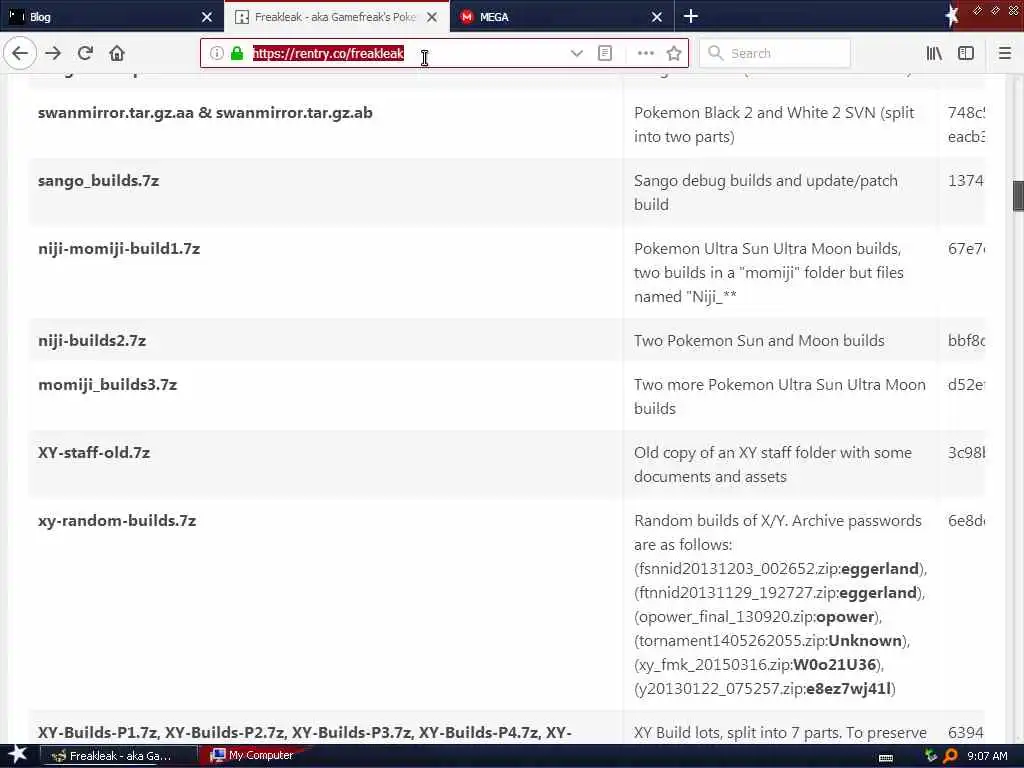This screenshot has height=768, width=1024.
Task: Open the address bar history dropdown
Action: click(576, 54)
